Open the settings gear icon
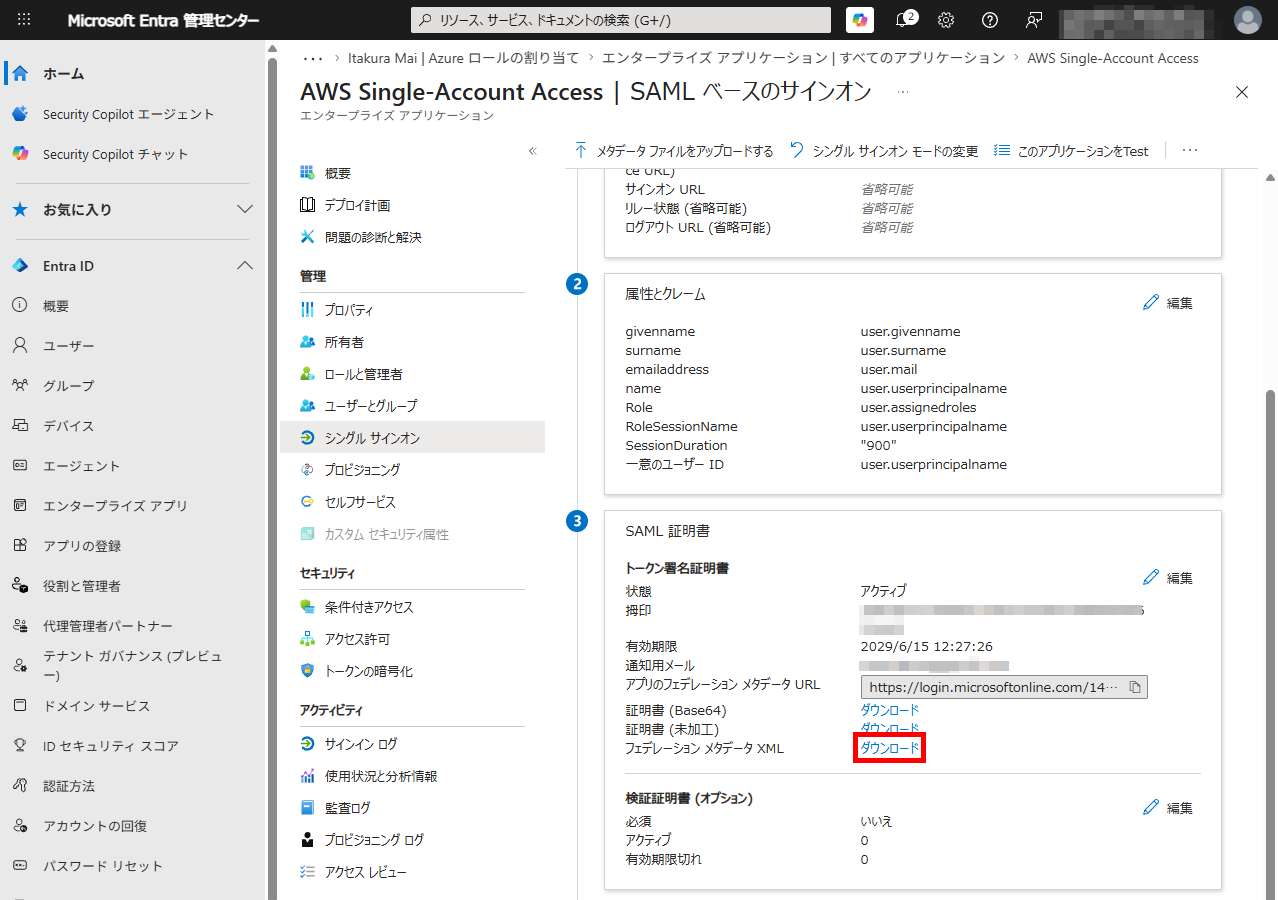 946,20
